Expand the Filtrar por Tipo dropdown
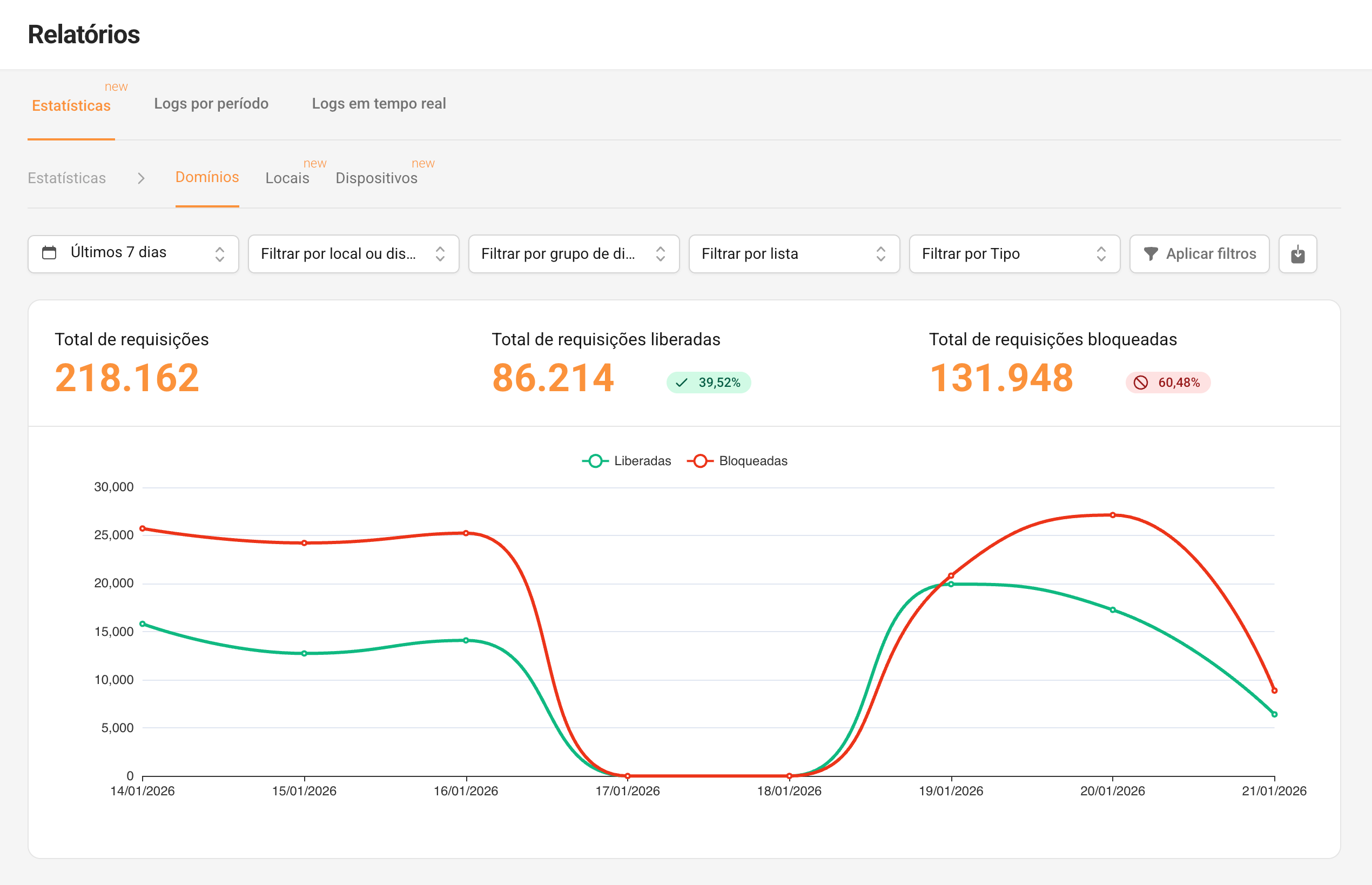The height and width of the screenshot is (885, 1372). 1014,253
